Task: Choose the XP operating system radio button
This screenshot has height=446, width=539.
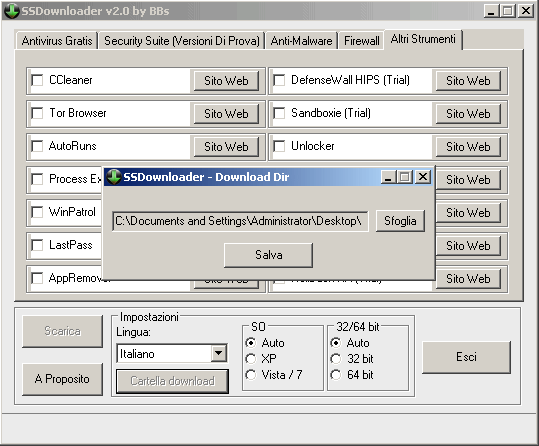Action: pyautogui.click(x=251, y=359)
